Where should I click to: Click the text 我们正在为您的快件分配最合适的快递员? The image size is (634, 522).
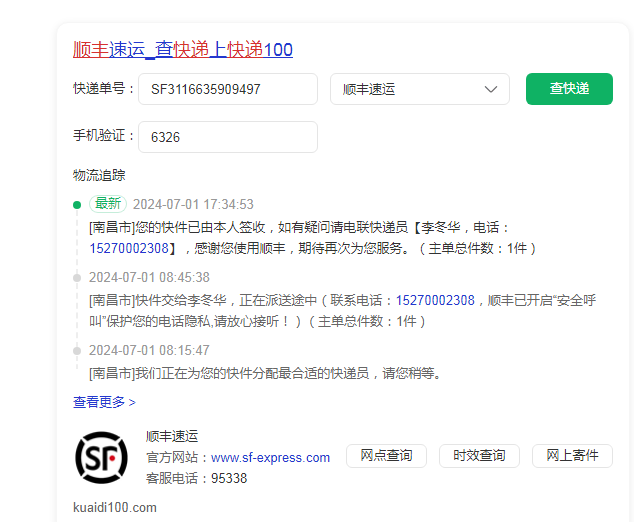pos(252,373)
